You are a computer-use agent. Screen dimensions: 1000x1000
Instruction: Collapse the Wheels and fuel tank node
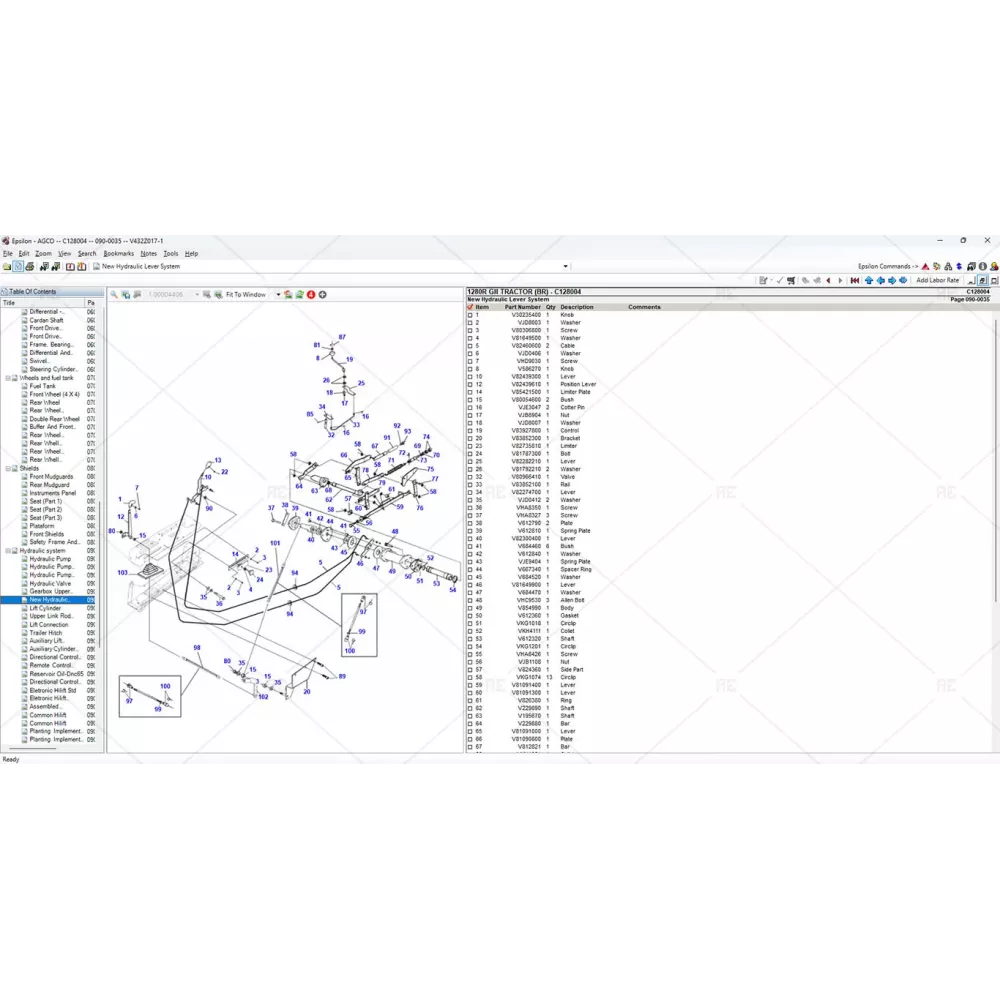[x=8, y=378]
